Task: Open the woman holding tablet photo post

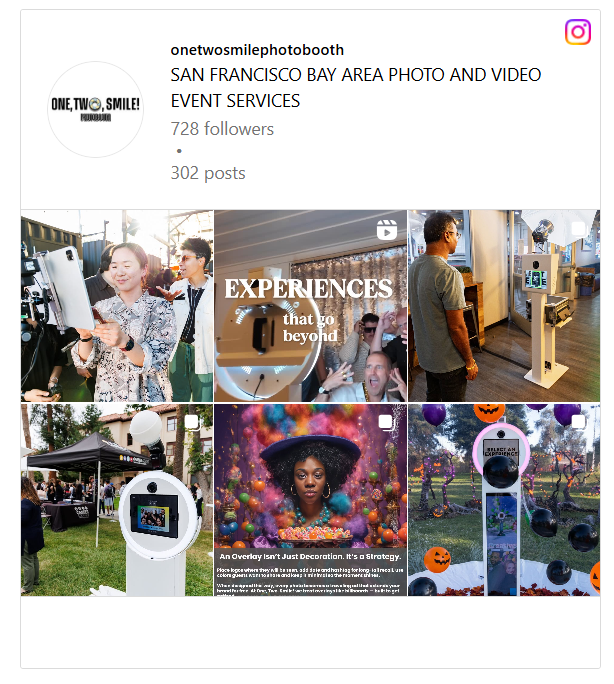Action: pyautogui.click(x=117, y=306)
